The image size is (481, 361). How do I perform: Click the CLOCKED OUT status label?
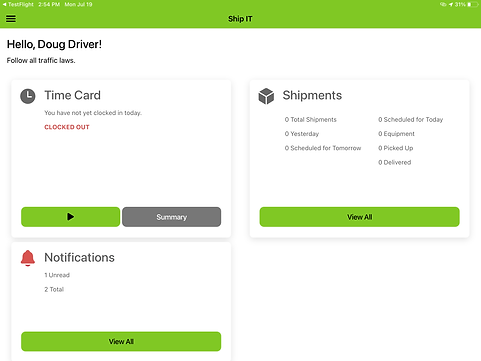coord(67,127)
